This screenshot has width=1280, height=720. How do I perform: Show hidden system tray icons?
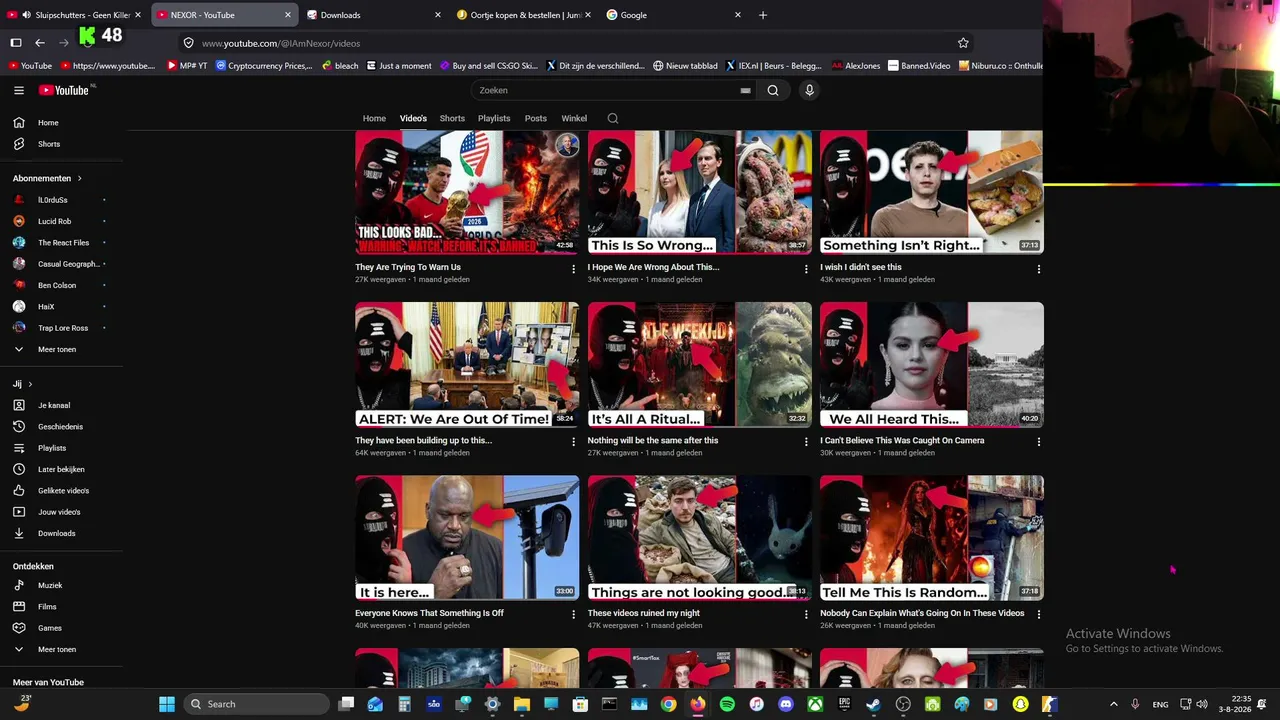[x=1113, y=704]
